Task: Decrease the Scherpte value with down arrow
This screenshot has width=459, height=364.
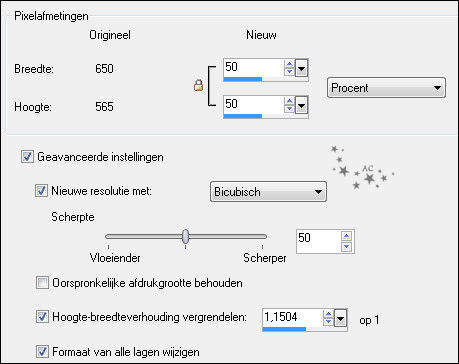Action: click(x=347, y=246)
